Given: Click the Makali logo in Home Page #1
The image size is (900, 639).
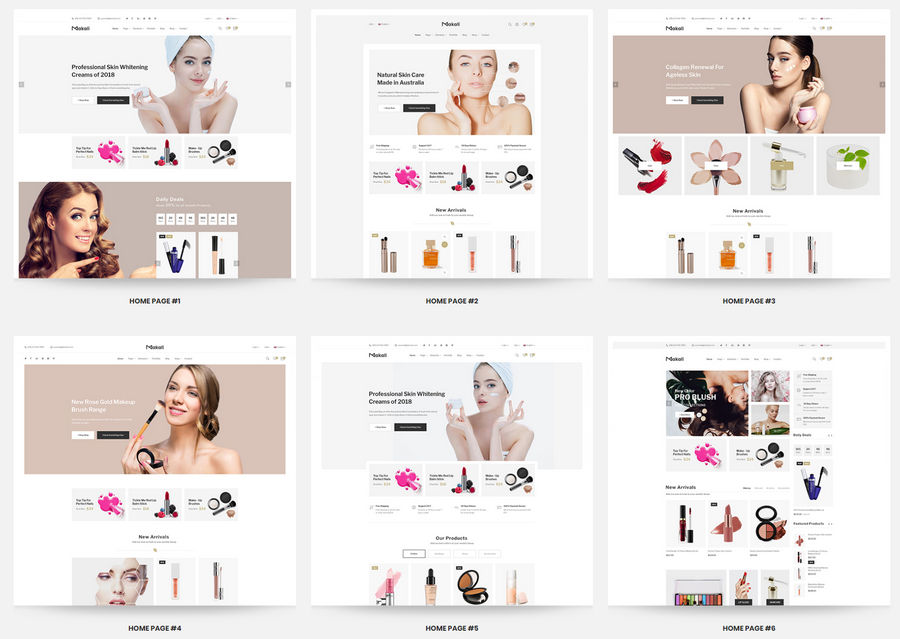Looking at the screenshot, I should pyautogui.click(x=81, y=28).
